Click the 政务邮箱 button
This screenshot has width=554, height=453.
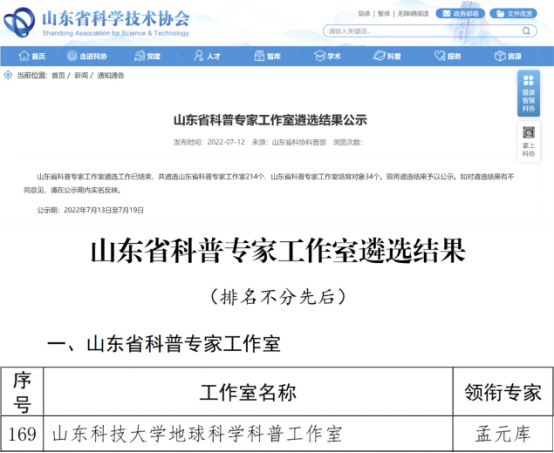tap(460, 13)
